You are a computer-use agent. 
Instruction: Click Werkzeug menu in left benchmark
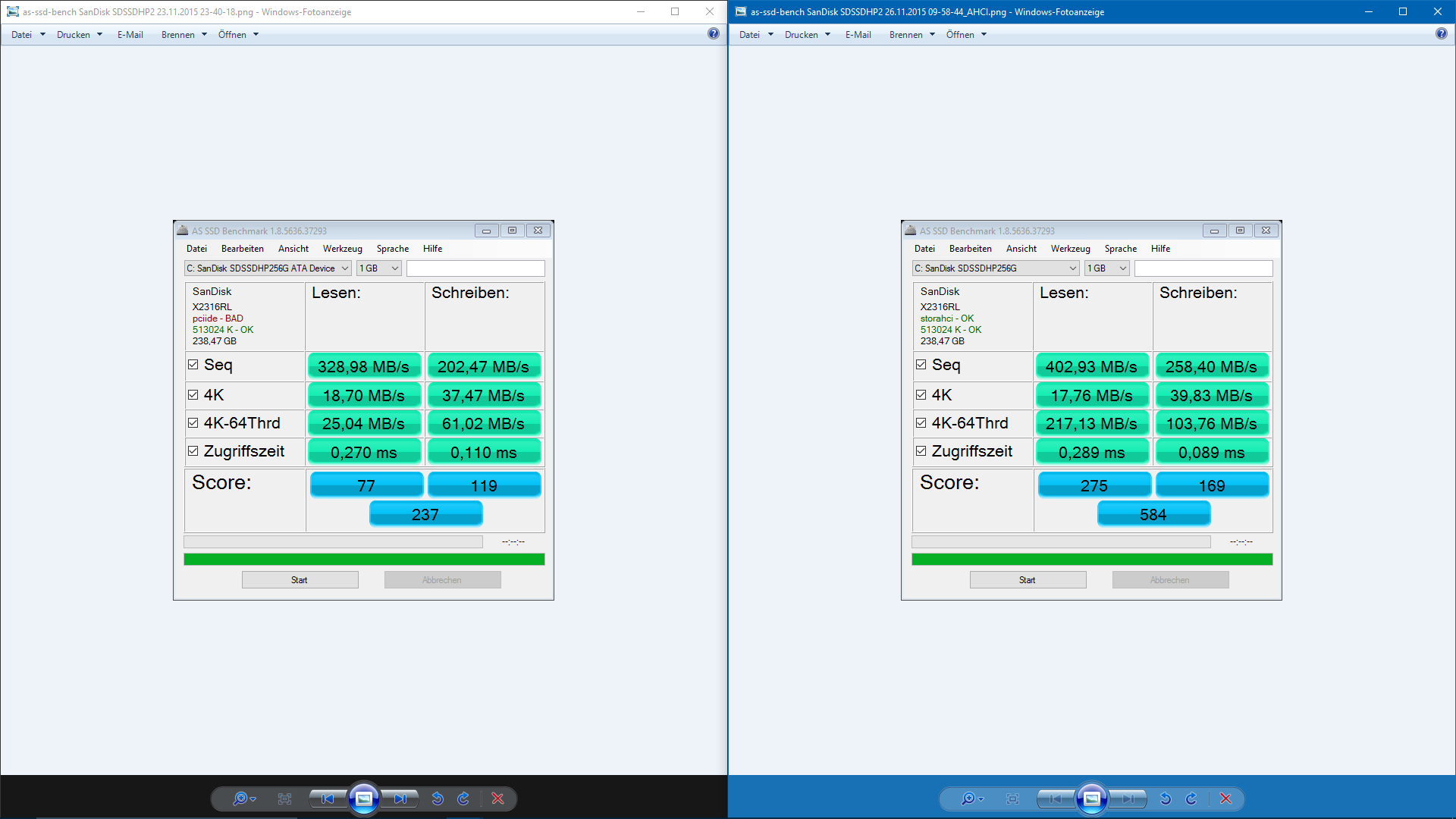point(342,249)
